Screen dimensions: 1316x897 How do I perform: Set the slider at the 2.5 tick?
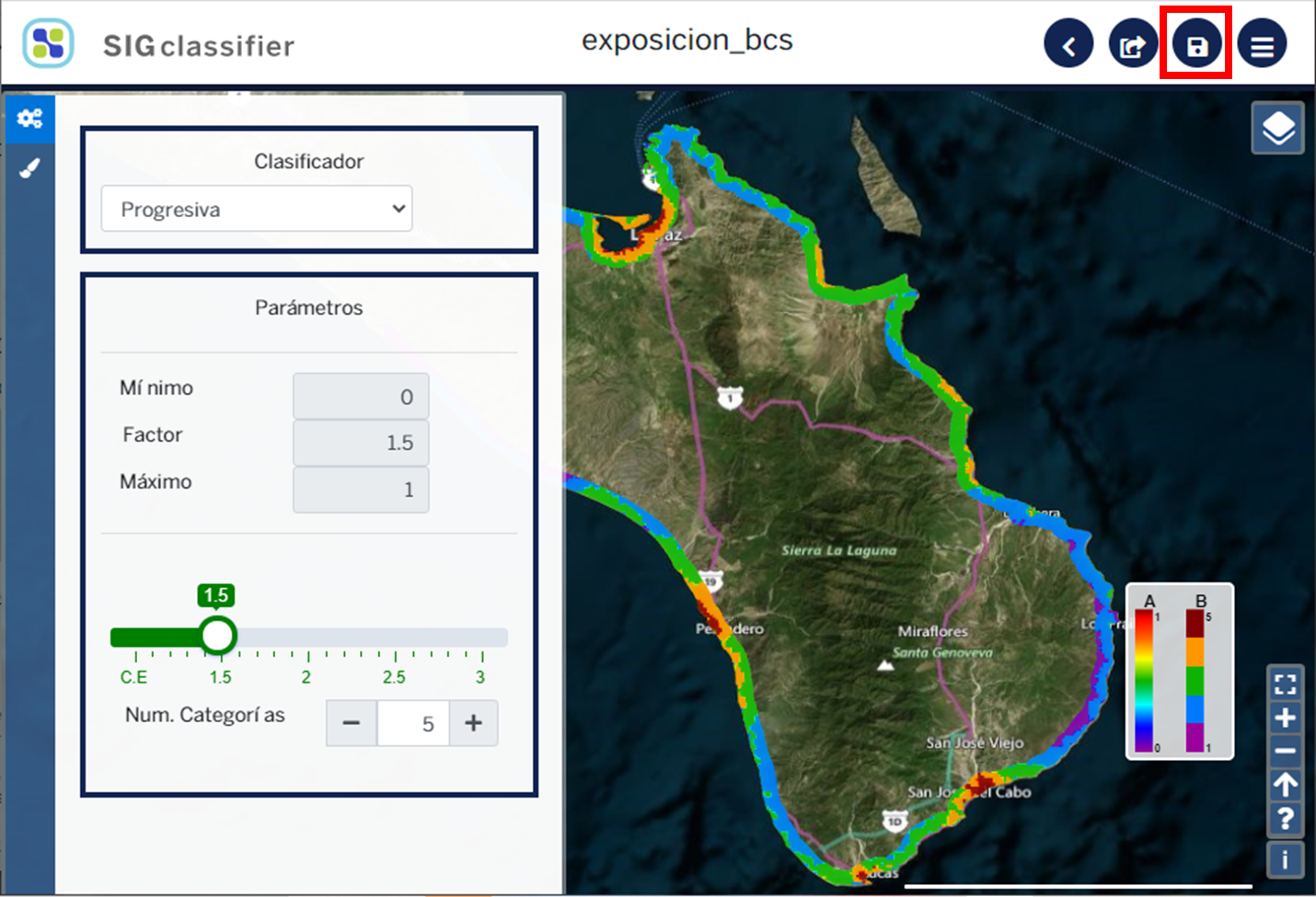pyautogui.click(x=395, y=637)
